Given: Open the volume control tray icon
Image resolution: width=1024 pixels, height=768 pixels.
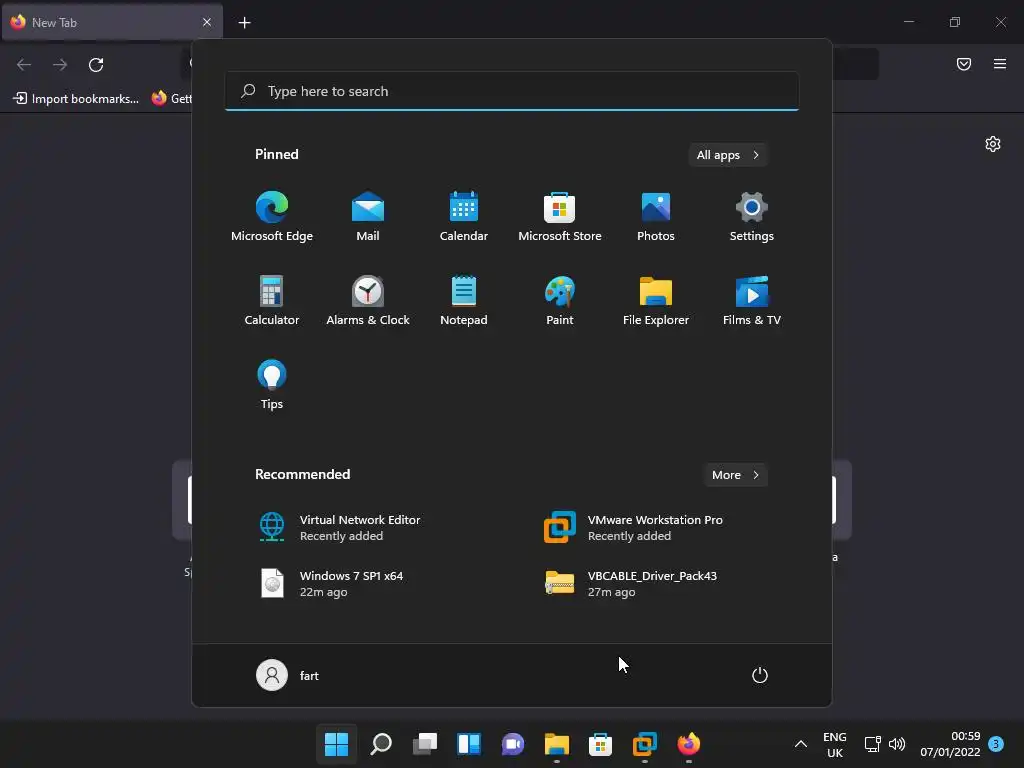Looking at the screenshot, I should 897,744.
